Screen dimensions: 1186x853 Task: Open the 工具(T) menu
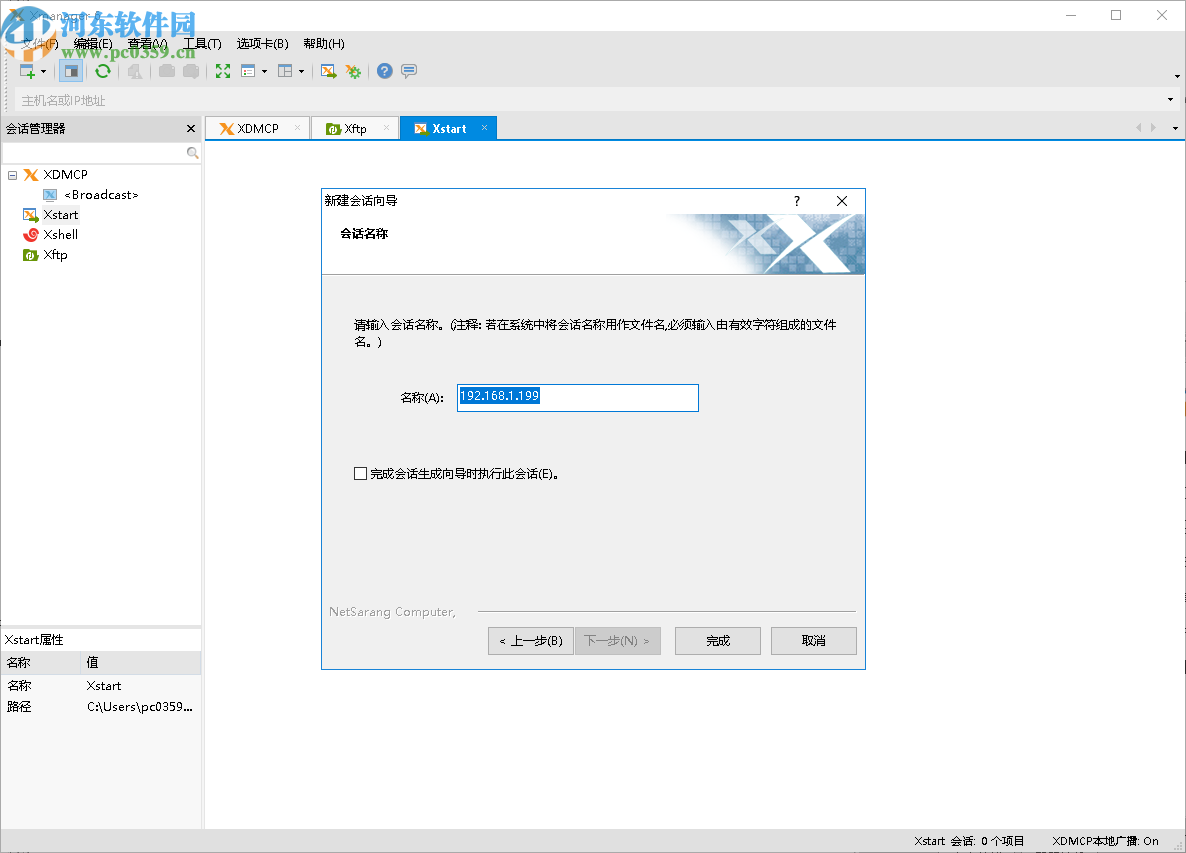(x=203, y=43)
